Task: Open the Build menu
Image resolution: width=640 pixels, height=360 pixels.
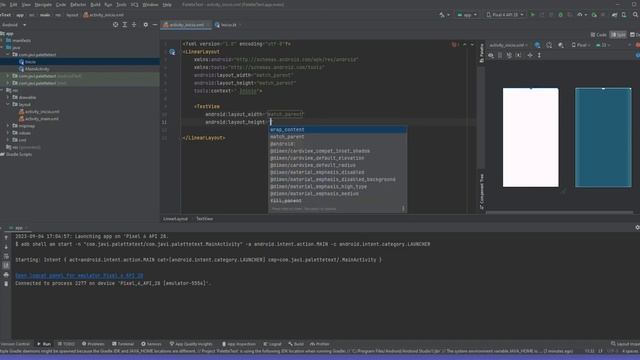Action: pyautogui.click(x=95, y=4)
